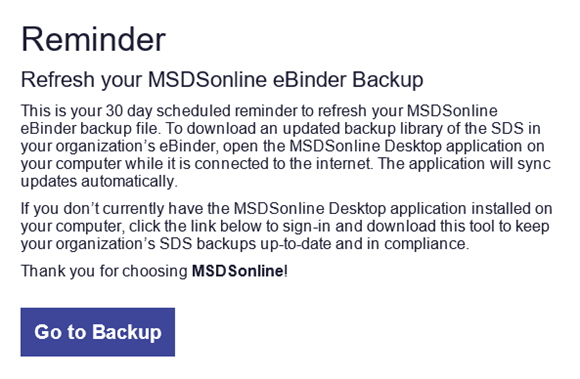Click 'MSDSonline Desktop application on' in first paragraph

click(x=417, y=146)
